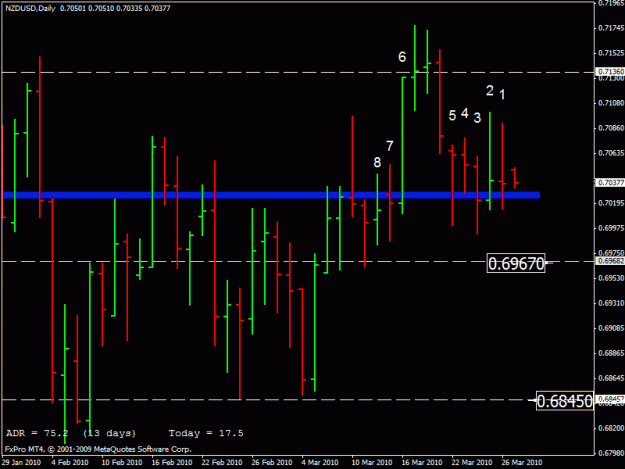
Task: Click the 26 Mar 2010 date label
Action: pos(522,462)
